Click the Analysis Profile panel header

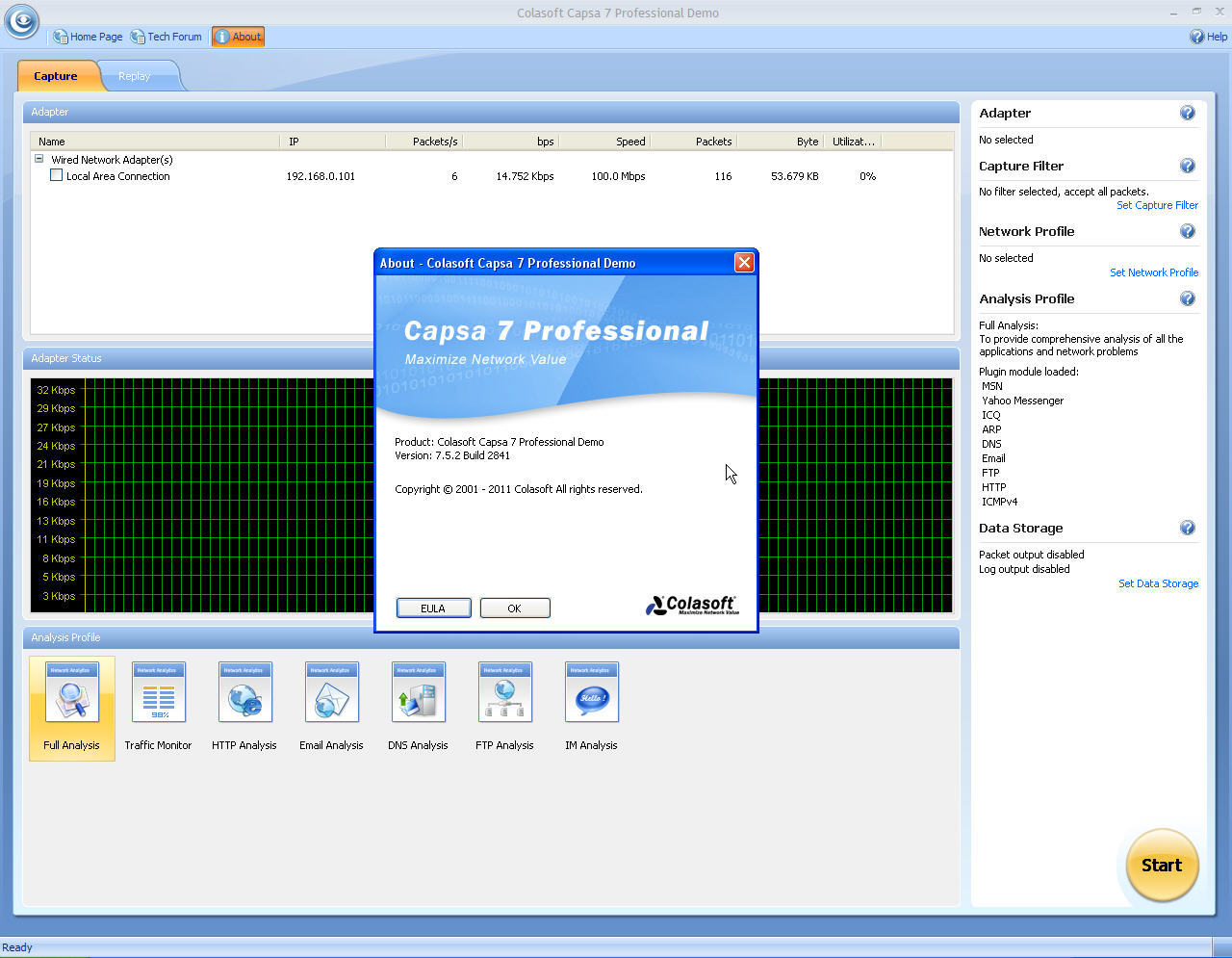point(491,637)
